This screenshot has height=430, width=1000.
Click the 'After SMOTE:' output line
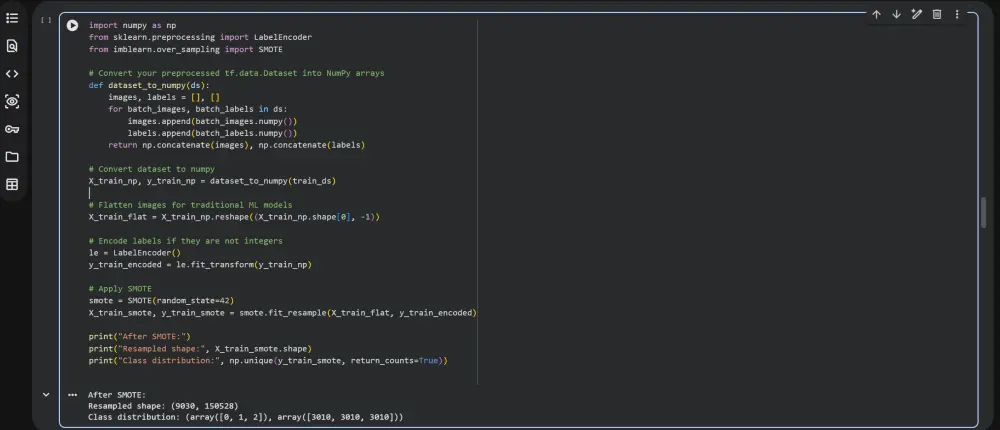point(117,395)
